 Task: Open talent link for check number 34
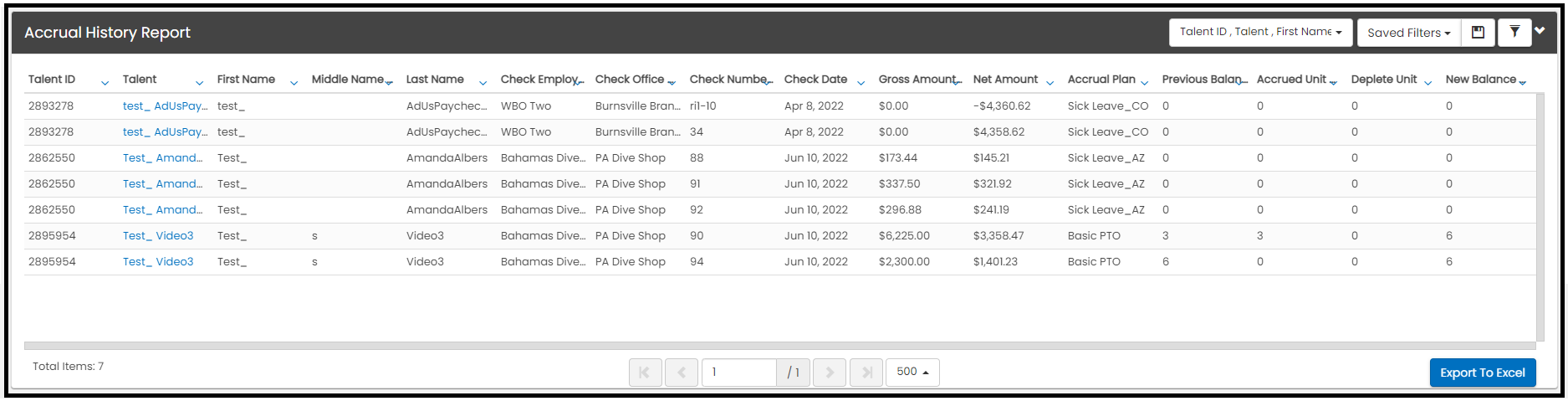click(165, 132)
